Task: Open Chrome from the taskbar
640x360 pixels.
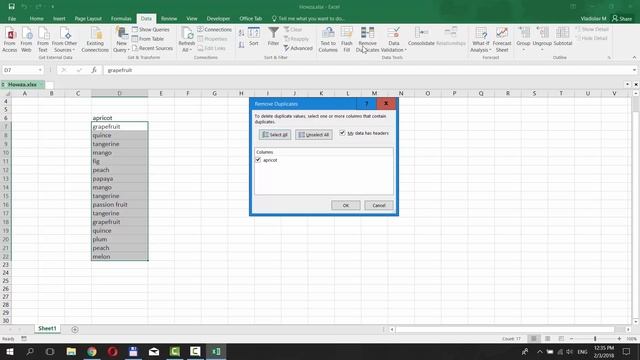Action: click(x=92, y=351)
